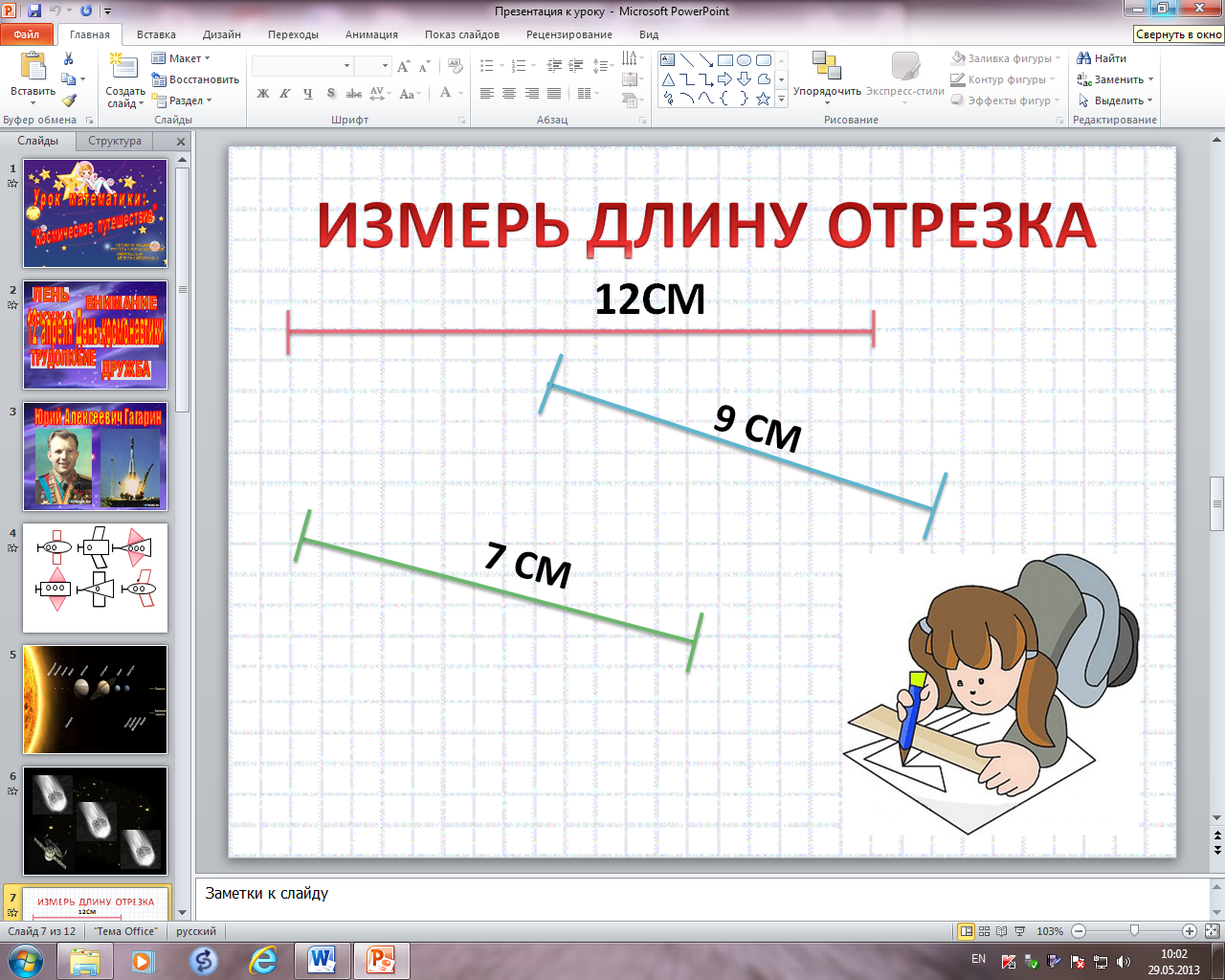The height and width of the screenshot is (980, 1225).
Task: Open the font name dropdown
Action: pyautogui.click(x=346, y=66)
